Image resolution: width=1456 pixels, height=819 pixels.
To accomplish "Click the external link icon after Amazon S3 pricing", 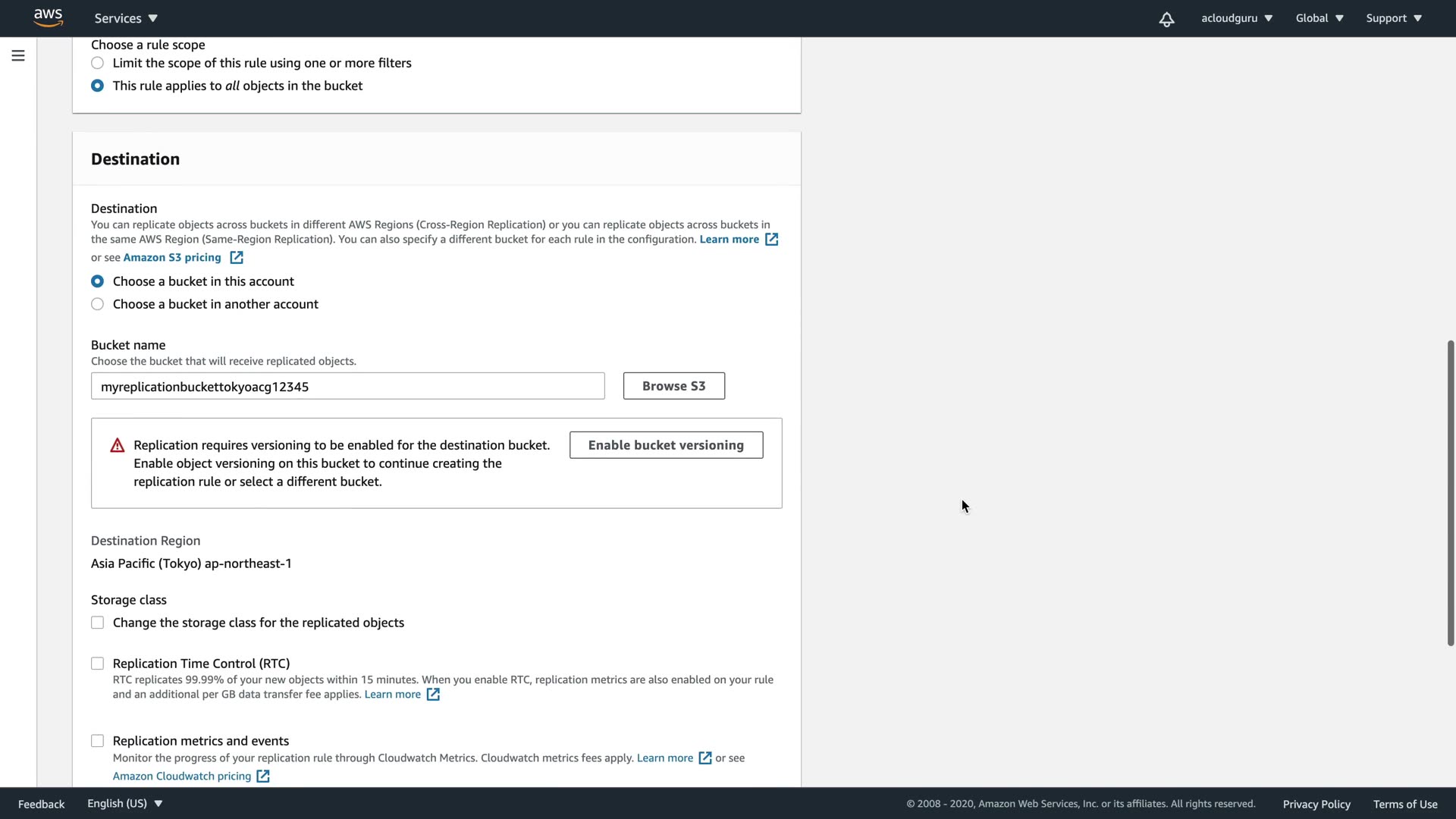I will coord(237,258).
